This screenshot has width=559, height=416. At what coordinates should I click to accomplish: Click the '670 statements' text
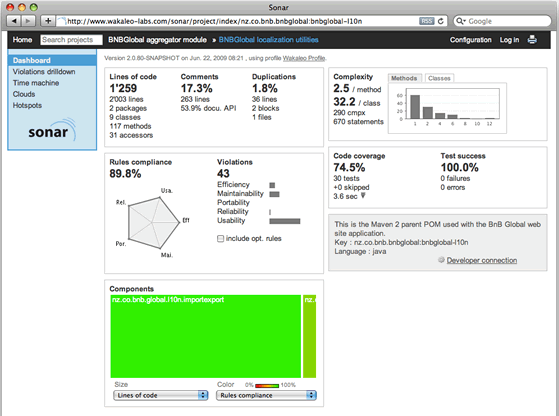click(358, 122)
